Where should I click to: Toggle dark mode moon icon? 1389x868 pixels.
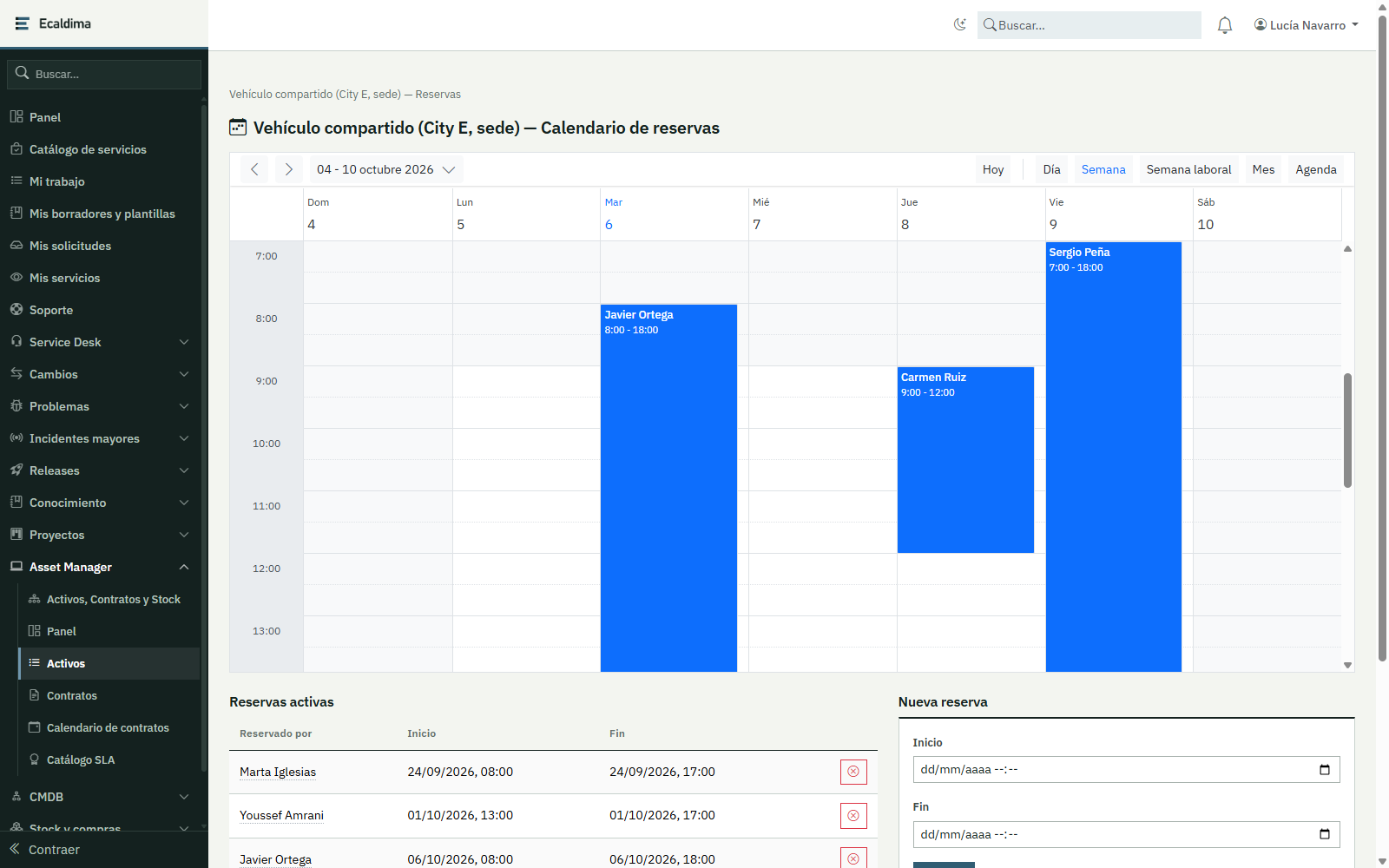pos(959,24)
